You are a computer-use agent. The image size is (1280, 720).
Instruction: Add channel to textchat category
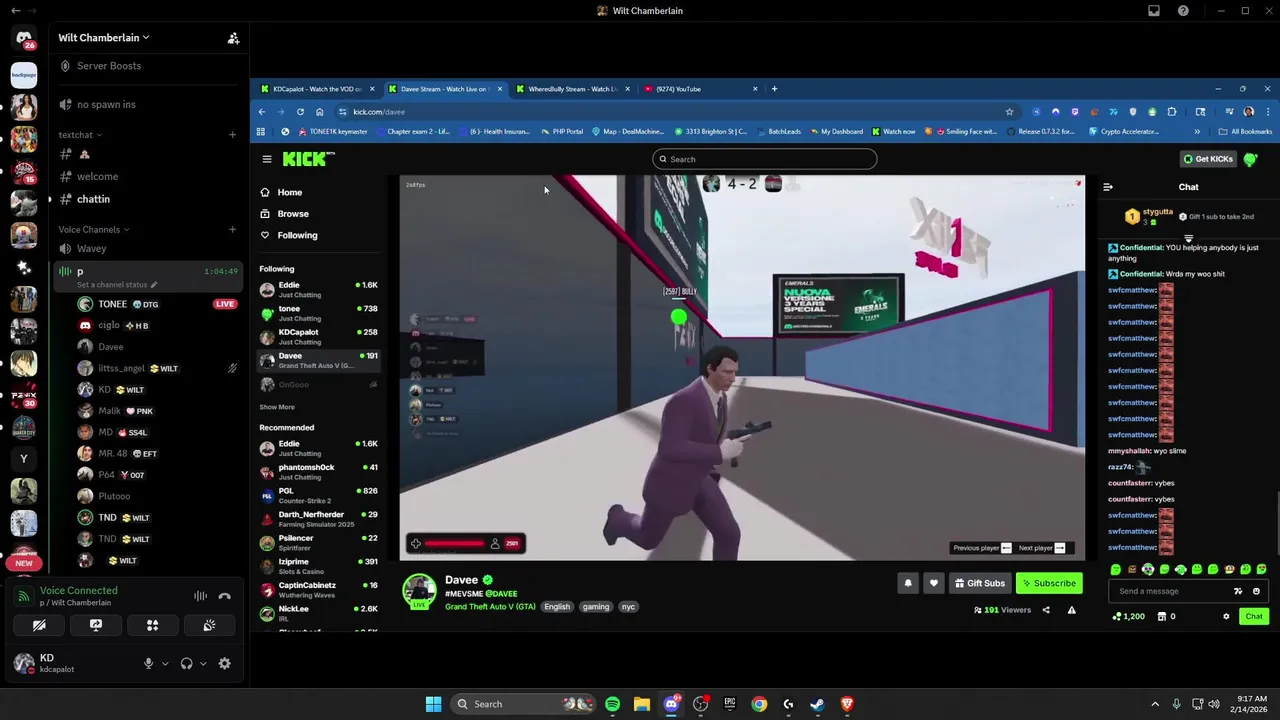pos(232,135)
